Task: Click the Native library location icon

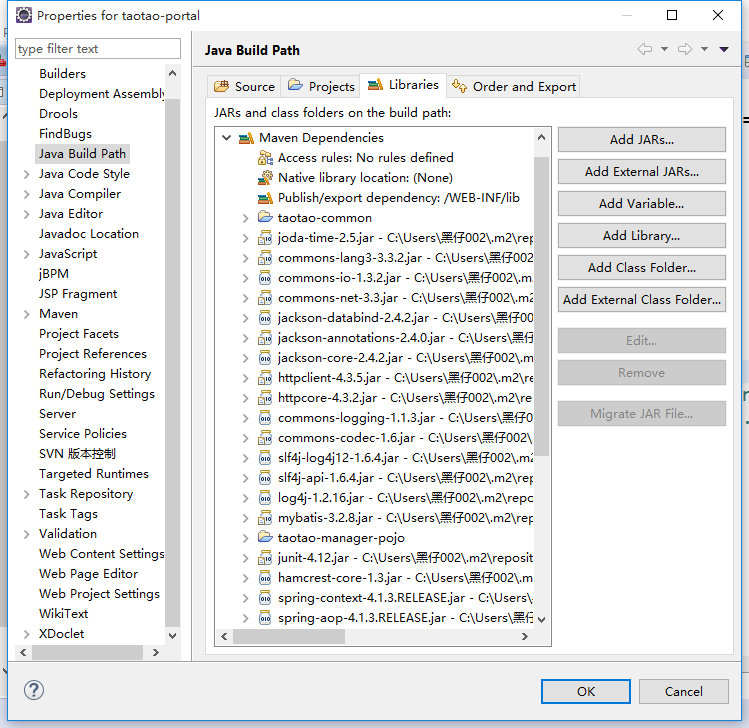Action: [x=265, y=178]
